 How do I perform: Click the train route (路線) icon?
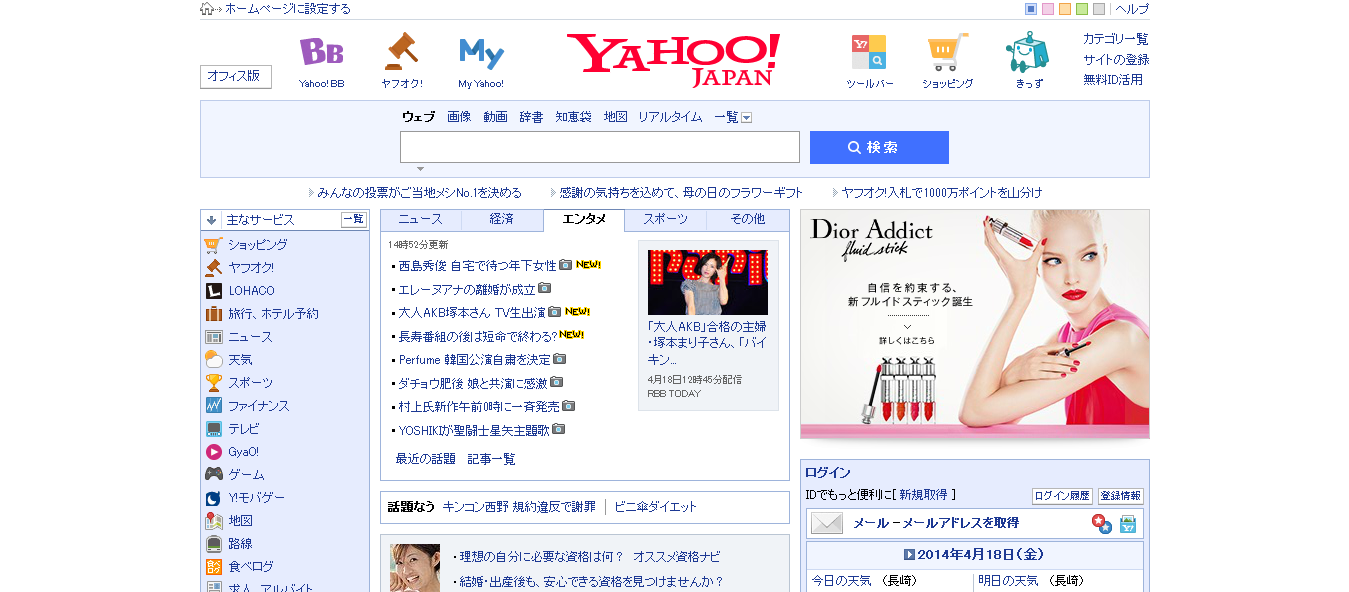tap(213, 544)
